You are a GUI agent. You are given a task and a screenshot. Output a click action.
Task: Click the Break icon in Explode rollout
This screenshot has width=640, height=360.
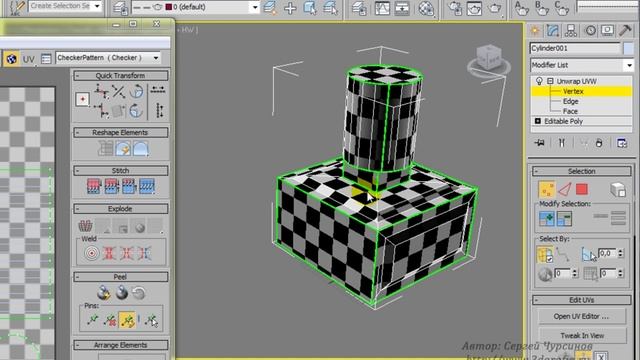click(x=85, y=226)
